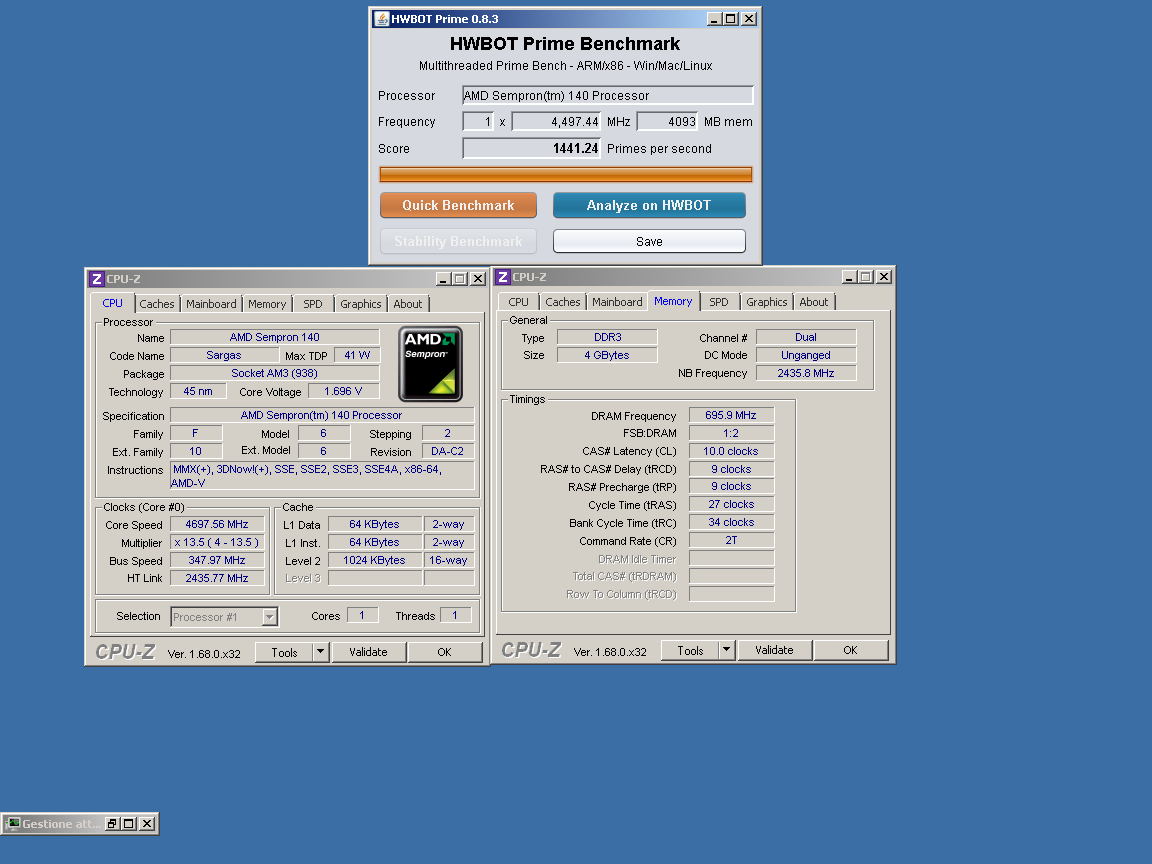
Task: Close the minimized Gestione attività window
Action: tap(147, 824)
